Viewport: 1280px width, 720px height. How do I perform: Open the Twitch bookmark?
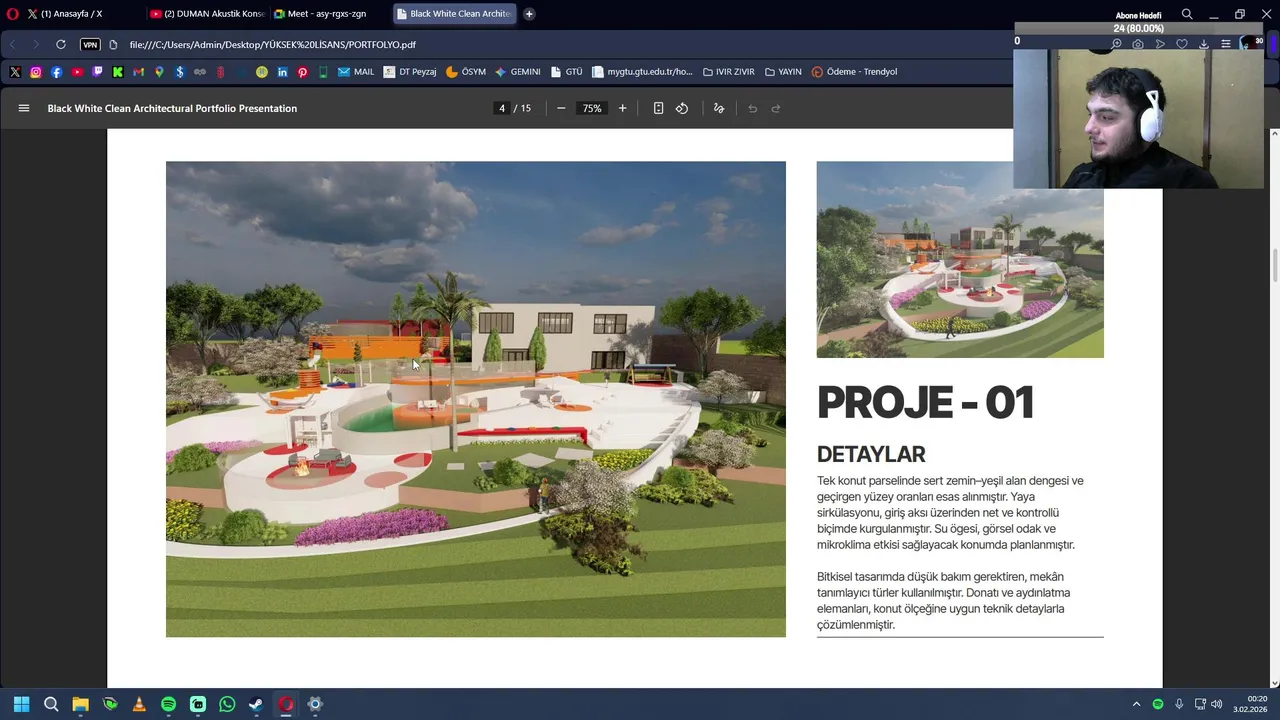[x=97, y=72]
